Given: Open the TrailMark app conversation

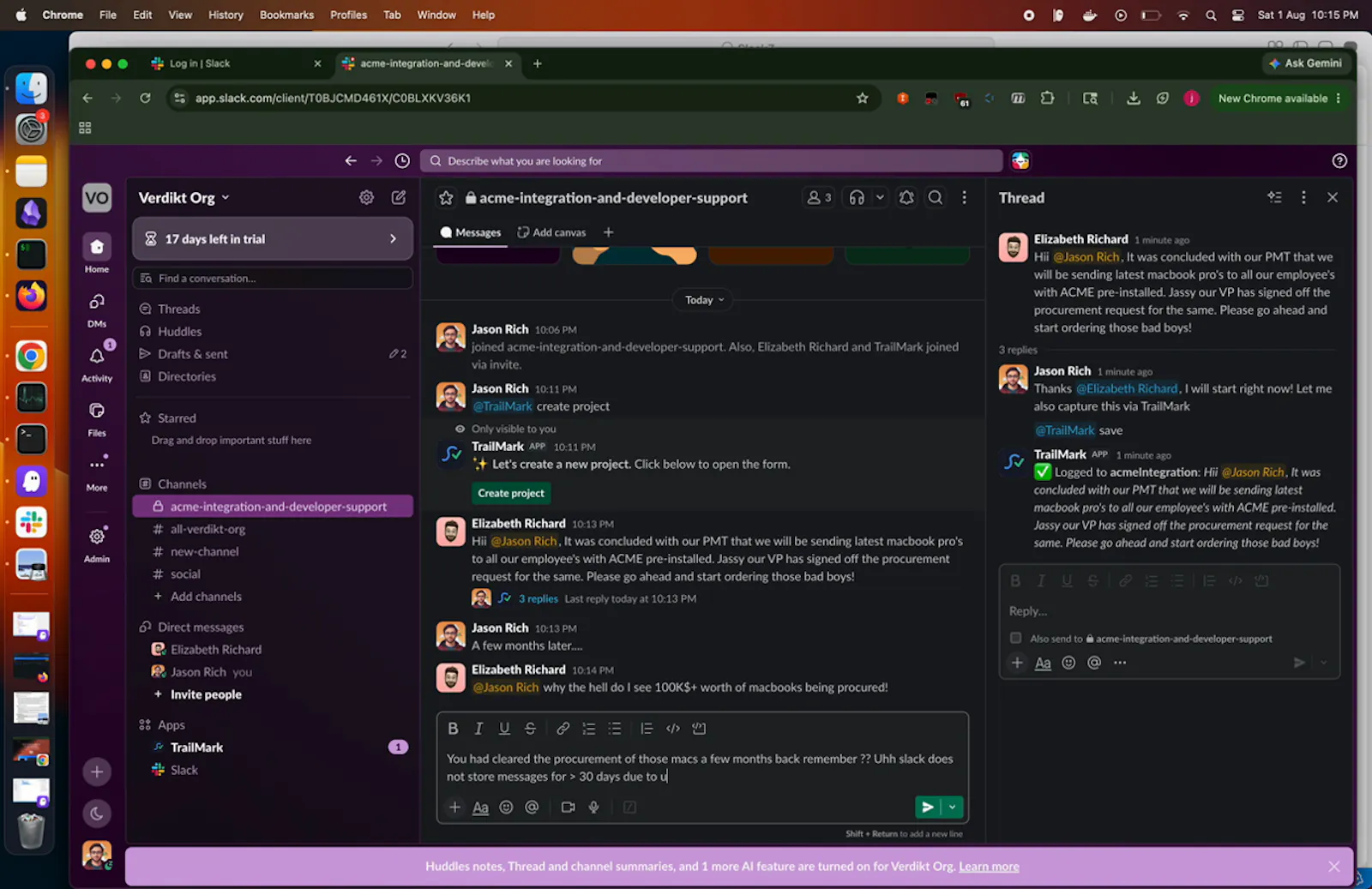Looking at the screenshot, I should pos(273,748).
